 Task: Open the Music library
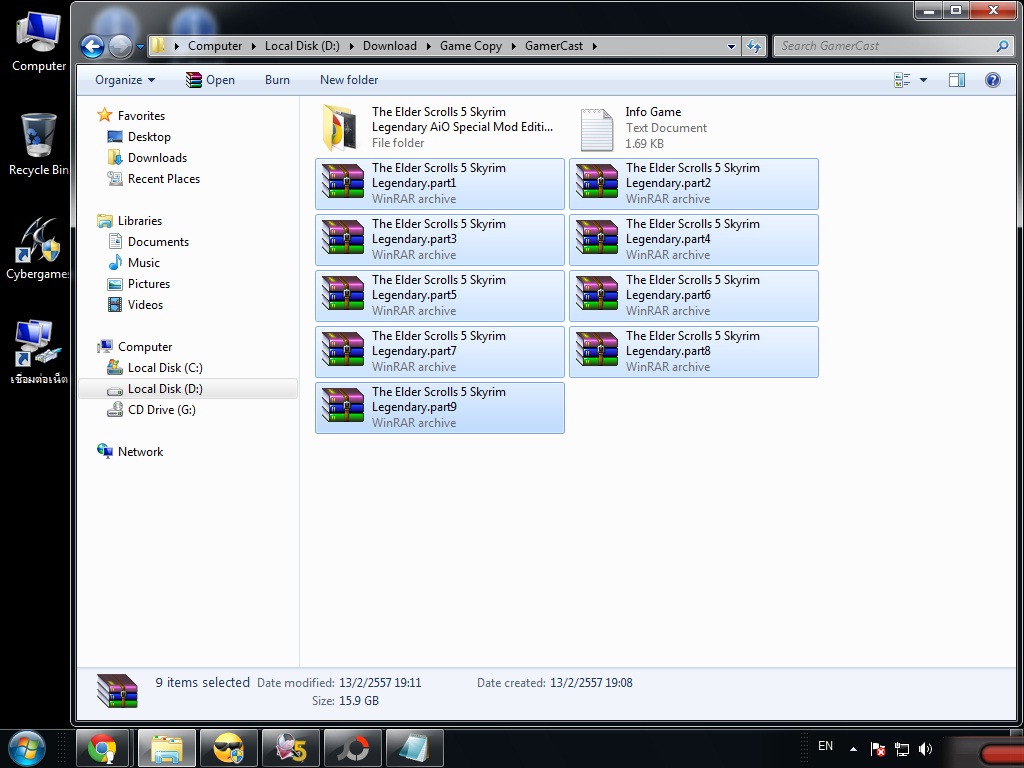(x=143, y=263)
